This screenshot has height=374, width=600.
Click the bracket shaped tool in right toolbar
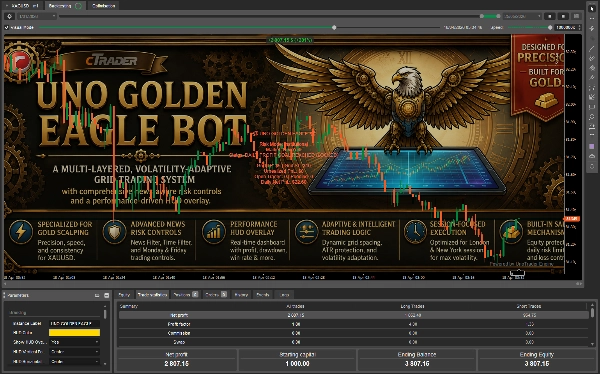pos(592,107)
